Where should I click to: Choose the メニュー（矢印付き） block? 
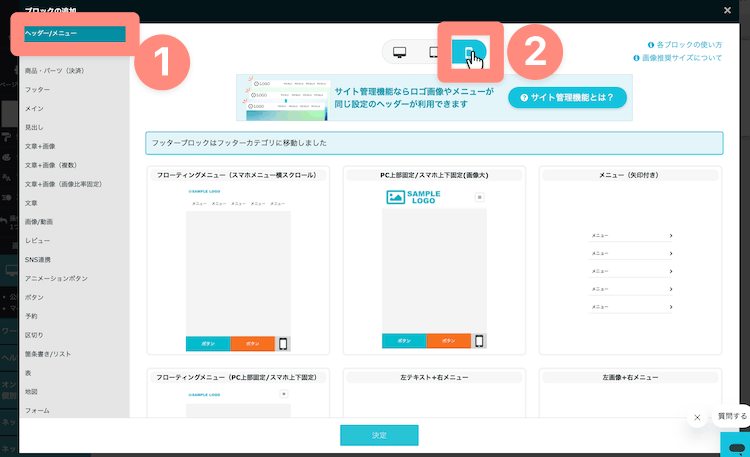click(x=630, y=260)
